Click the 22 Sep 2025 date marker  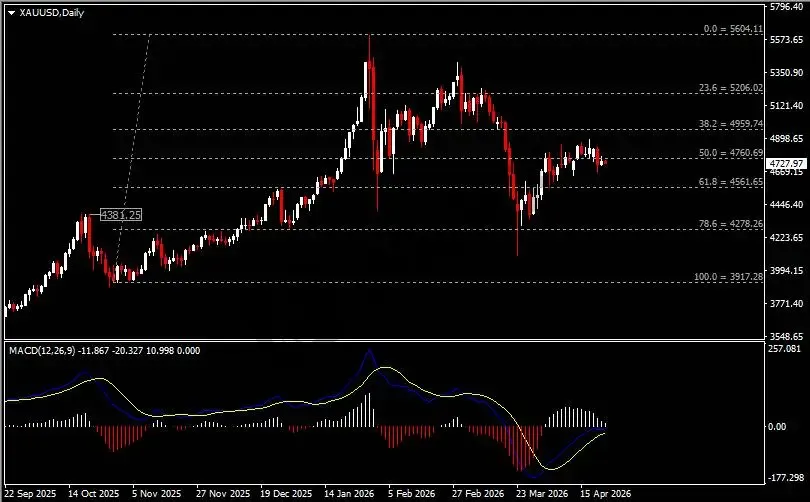pos(30,494)
